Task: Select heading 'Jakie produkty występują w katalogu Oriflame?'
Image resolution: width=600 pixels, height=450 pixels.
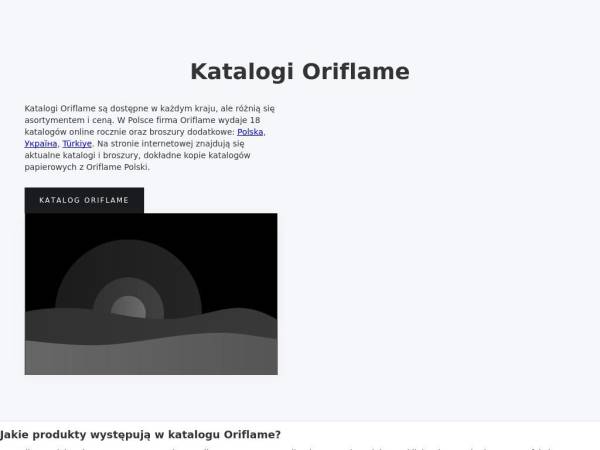Action: click(140, 435)
